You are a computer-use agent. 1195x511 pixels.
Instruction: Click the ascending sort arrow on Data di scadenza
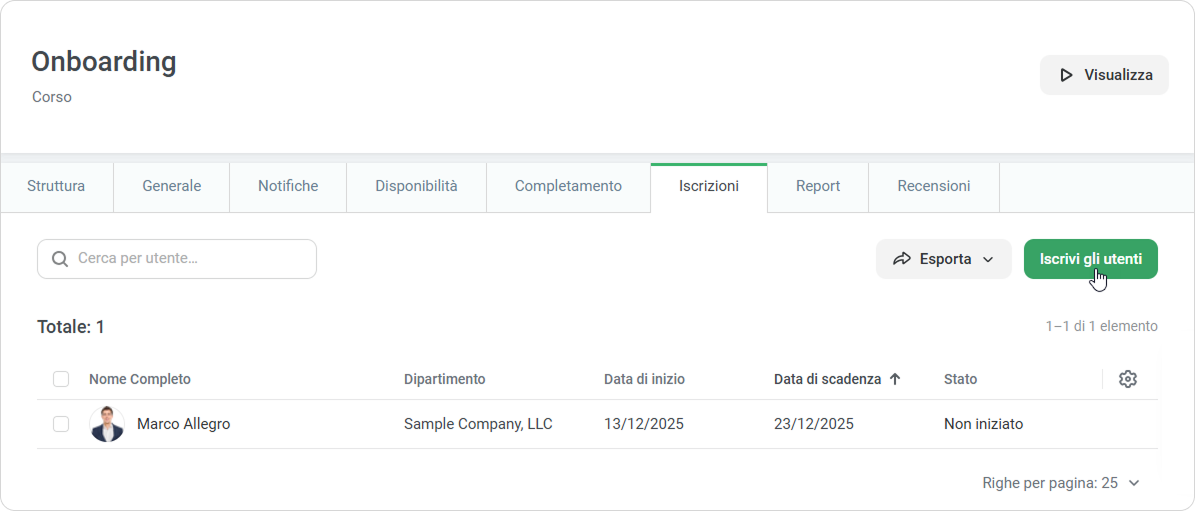(895, 379)
